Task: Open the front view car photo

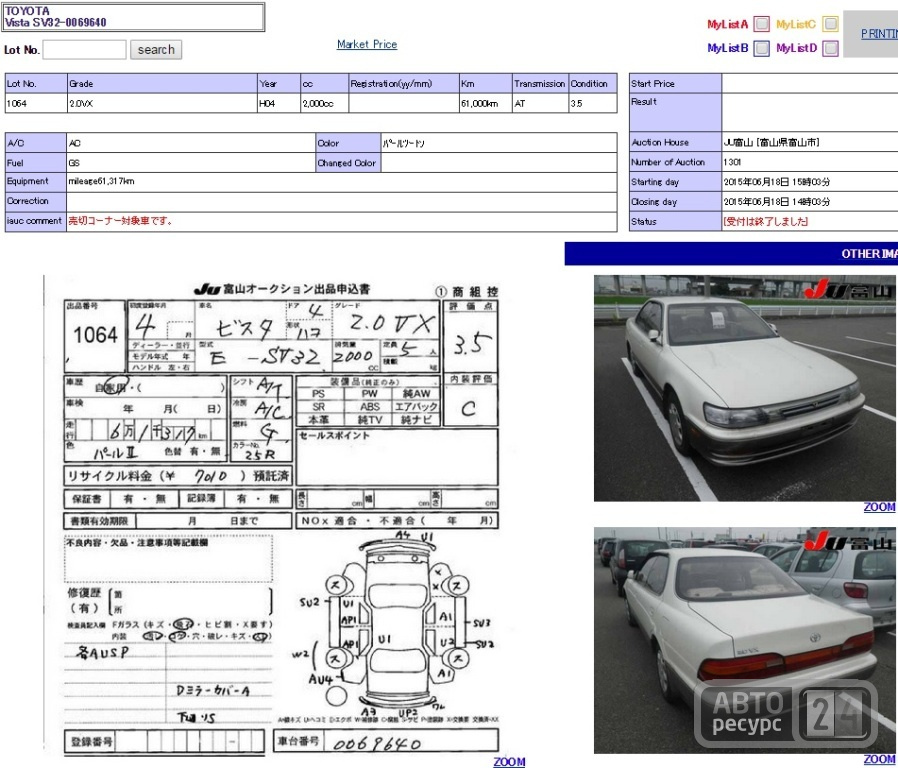Action: (745, 388)
